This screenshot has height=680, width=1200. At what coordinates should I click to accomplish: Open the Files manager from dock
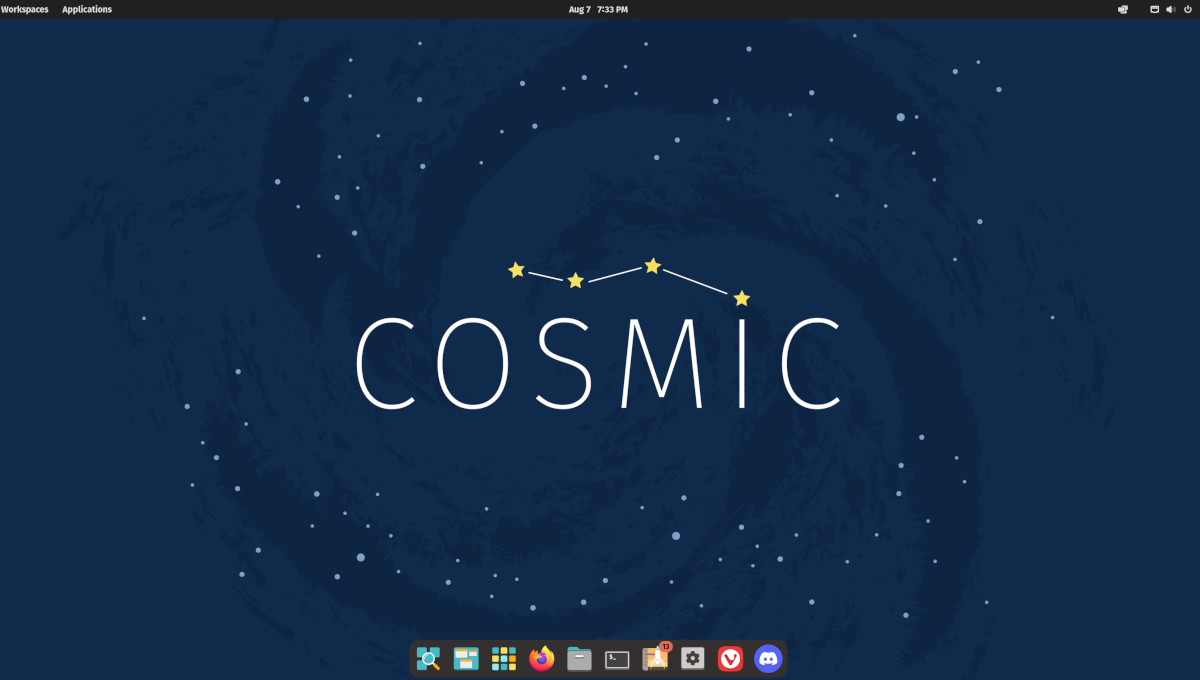579,658
